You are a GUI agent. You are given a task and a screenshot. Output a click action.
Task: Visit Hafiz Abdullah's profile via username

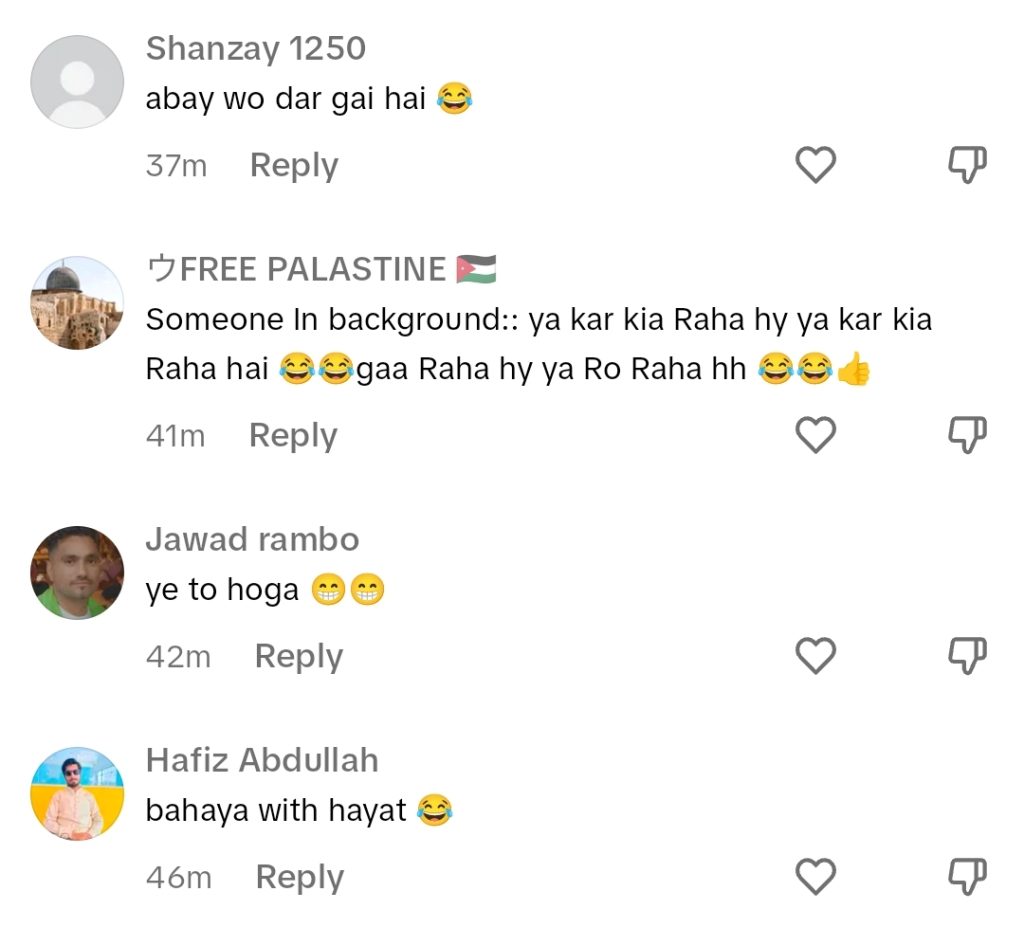pyautogui.click(x=262, y=760)
